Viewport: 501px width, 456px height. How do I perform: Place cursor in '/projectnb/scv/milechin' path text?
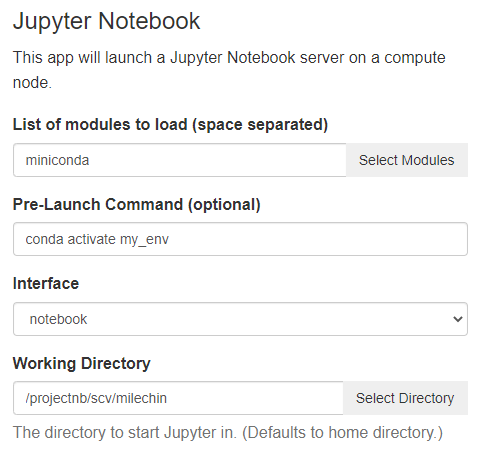click(96, 399)
